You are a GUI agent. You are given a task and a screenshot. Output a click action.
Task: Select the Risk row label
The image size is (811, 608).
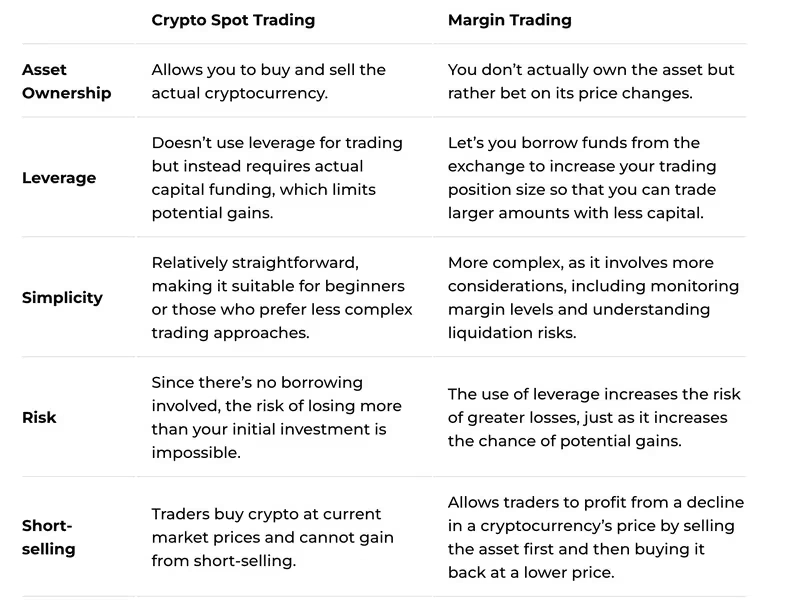coord(39,417)
